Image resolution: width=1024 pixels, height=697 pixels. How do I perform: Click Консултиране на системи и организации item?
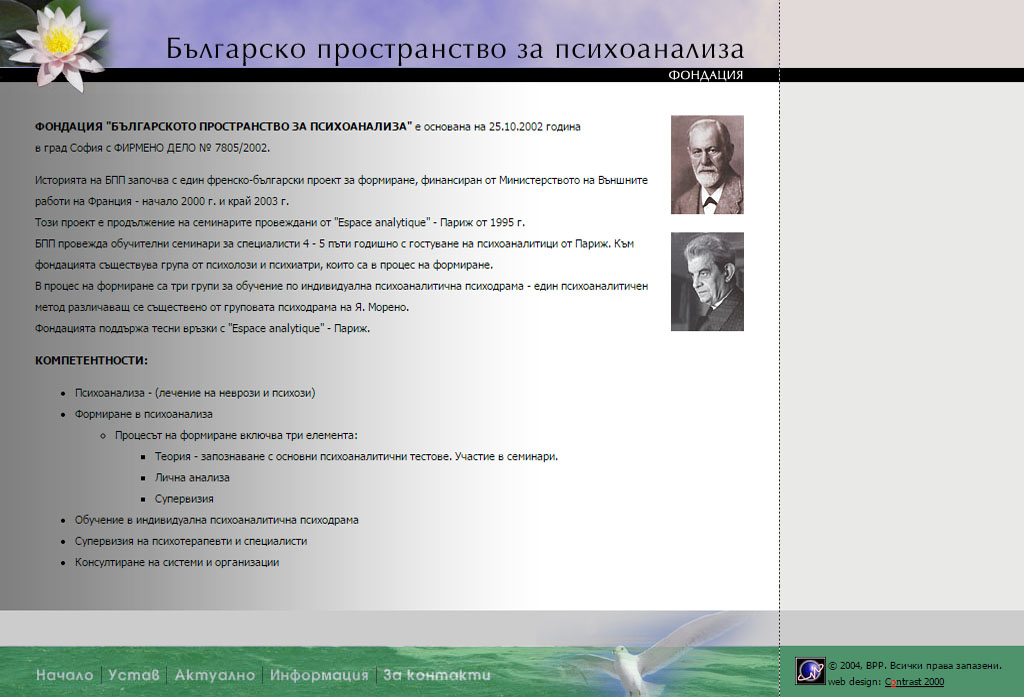176,562
